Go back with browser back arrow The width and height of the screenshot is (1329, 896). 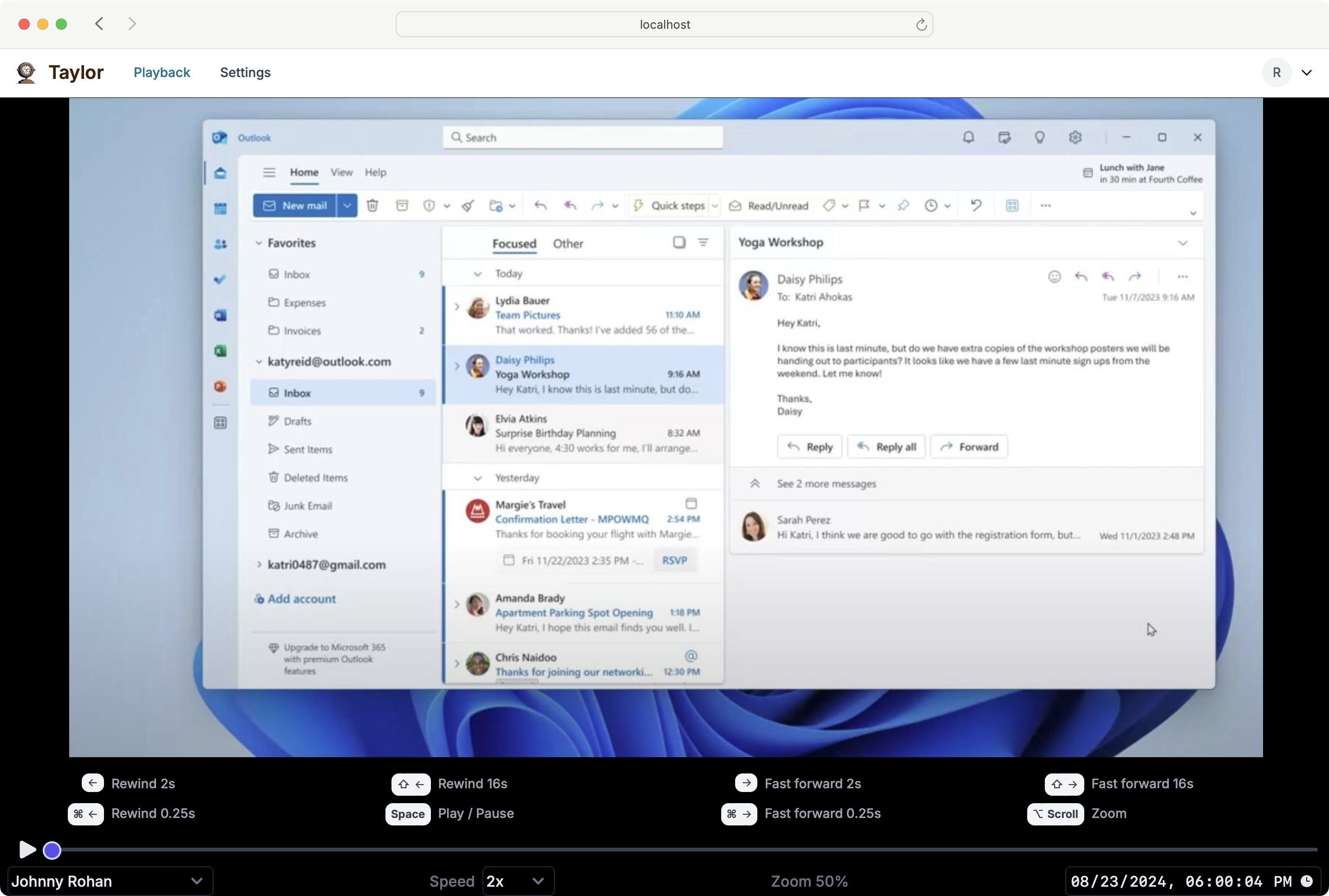click(x=99, y=24)
